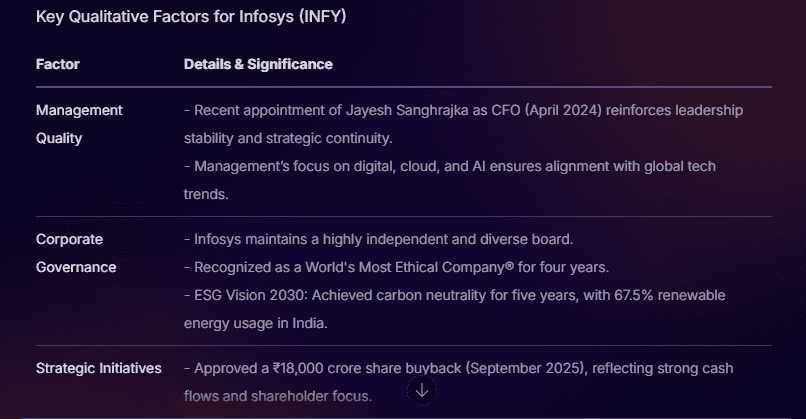Screen dimensions: 806x419
Task: Click the ₹18,000 crore share buyback line
Action: click(x=459, y=382)
